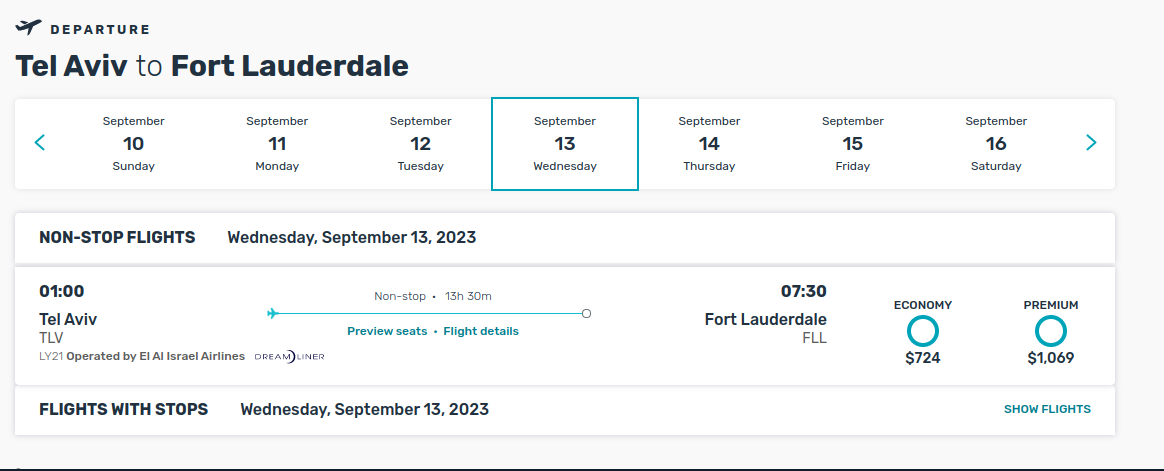The width and height of the screenshot is (1164, 471).
Task: Click the teal plane icon on the route line
Action: point(272,314)
